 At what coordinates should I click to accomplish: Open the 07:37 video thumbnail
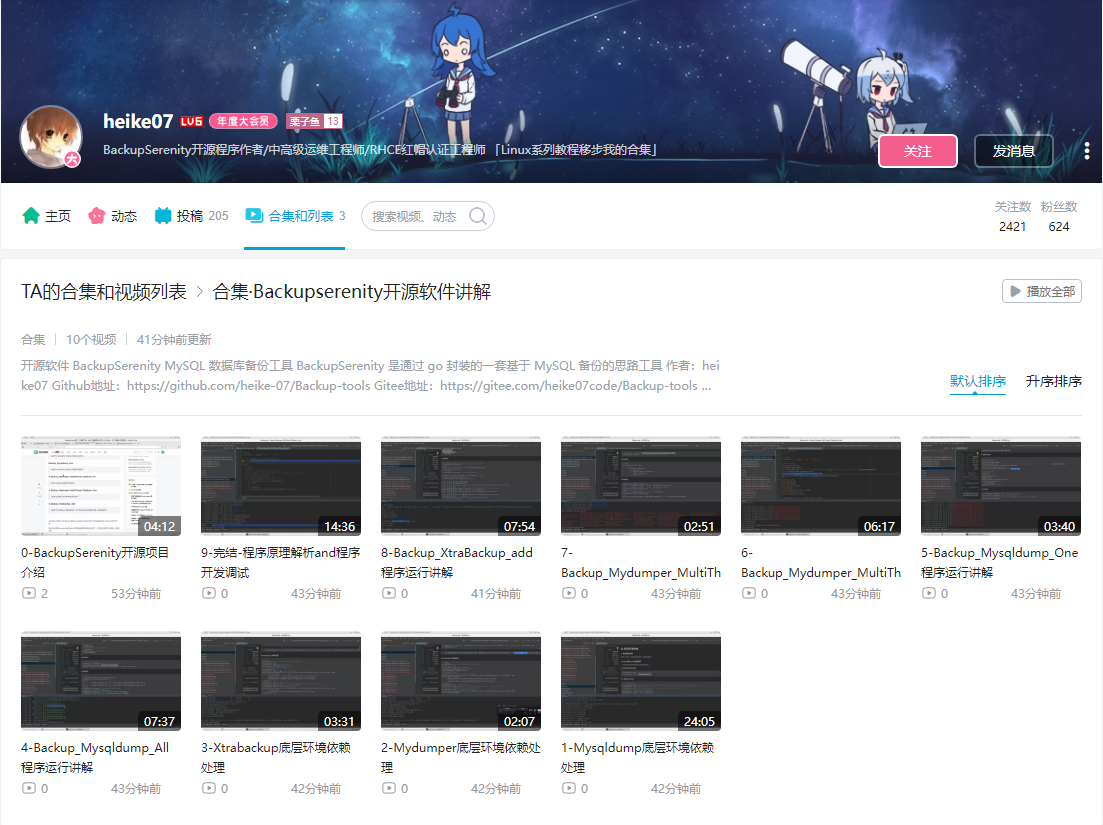[101, 681]
